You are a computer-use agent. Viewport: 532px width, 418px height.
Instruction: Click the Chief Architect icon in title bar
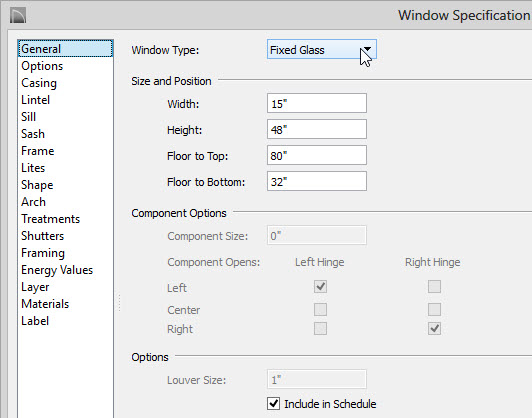tap(18, 16)
